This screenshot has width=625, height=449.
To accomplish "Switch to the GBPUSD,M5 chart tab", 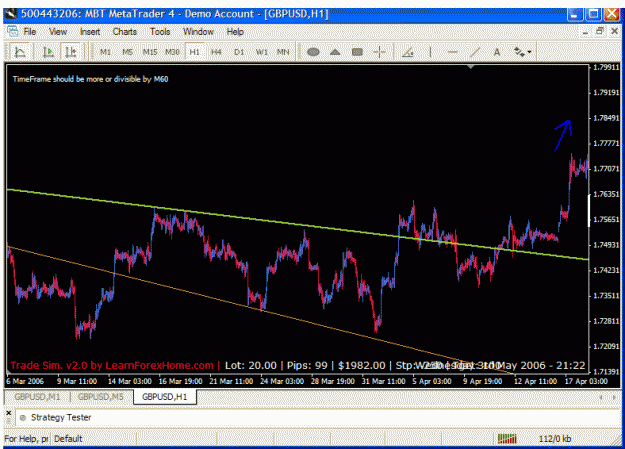I will [x=100, y=397].
